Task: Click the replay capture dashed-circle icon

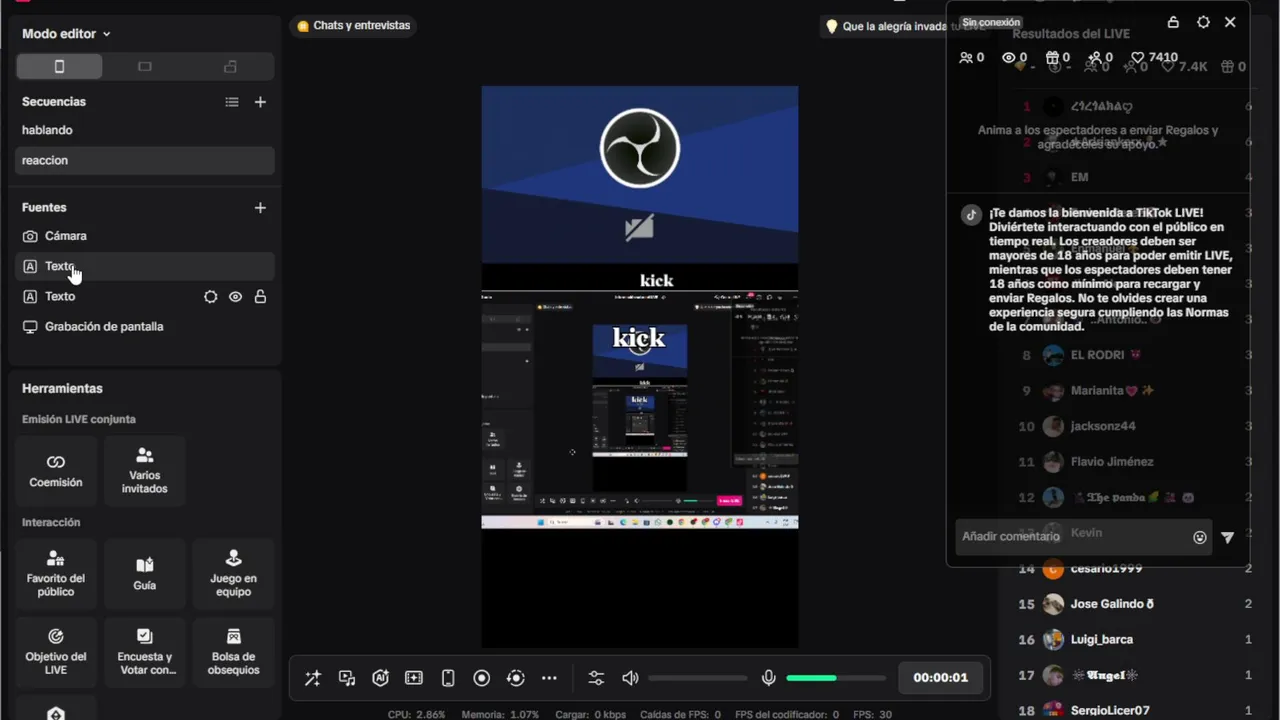Action: 516,678
